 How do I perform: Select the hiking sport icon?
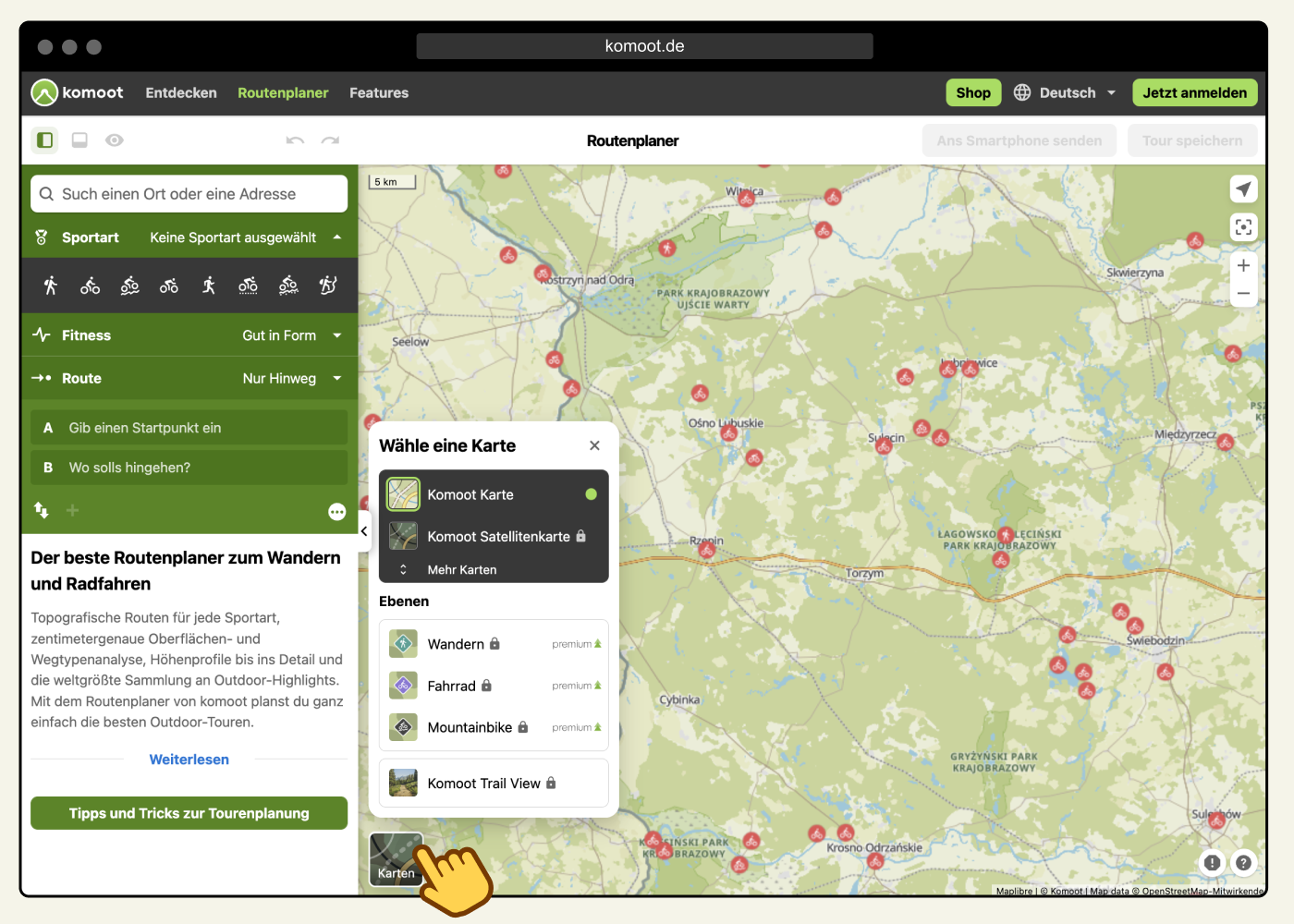[51, 286]
